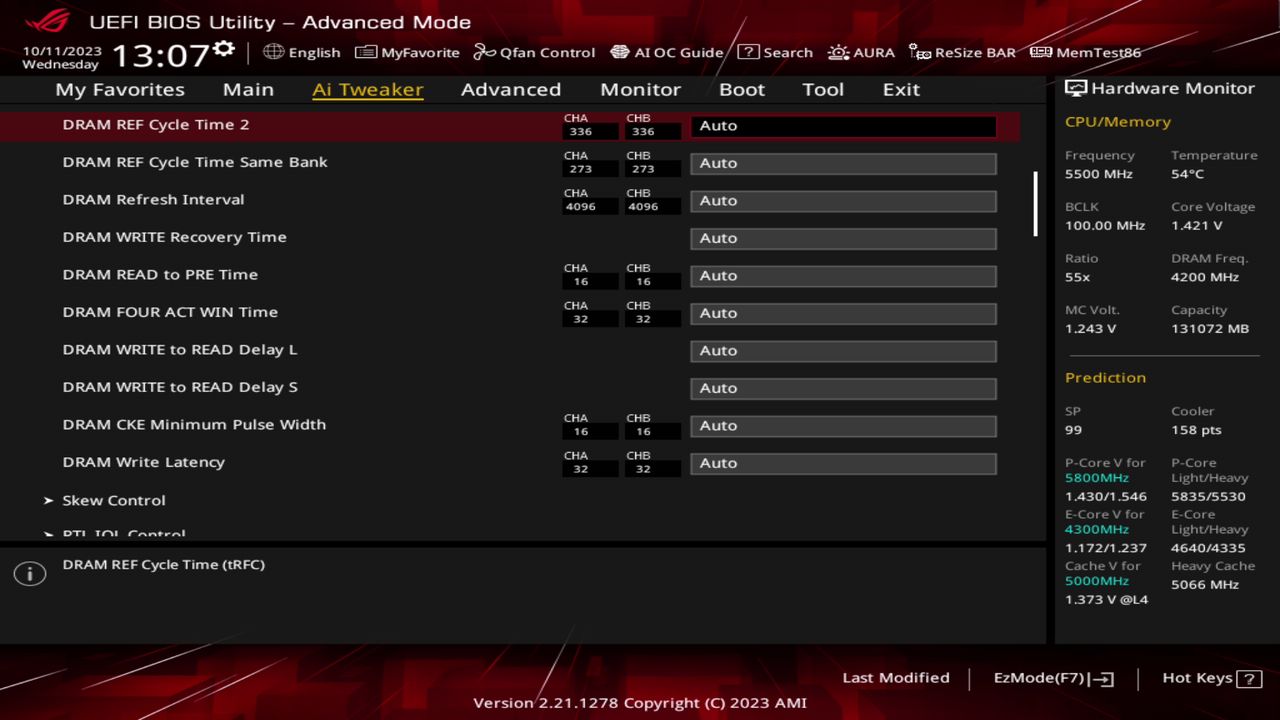Select the Ai Tweaker tab
Image resolution: width=1280 pixels, height=720 pixels.
[368, 89]
